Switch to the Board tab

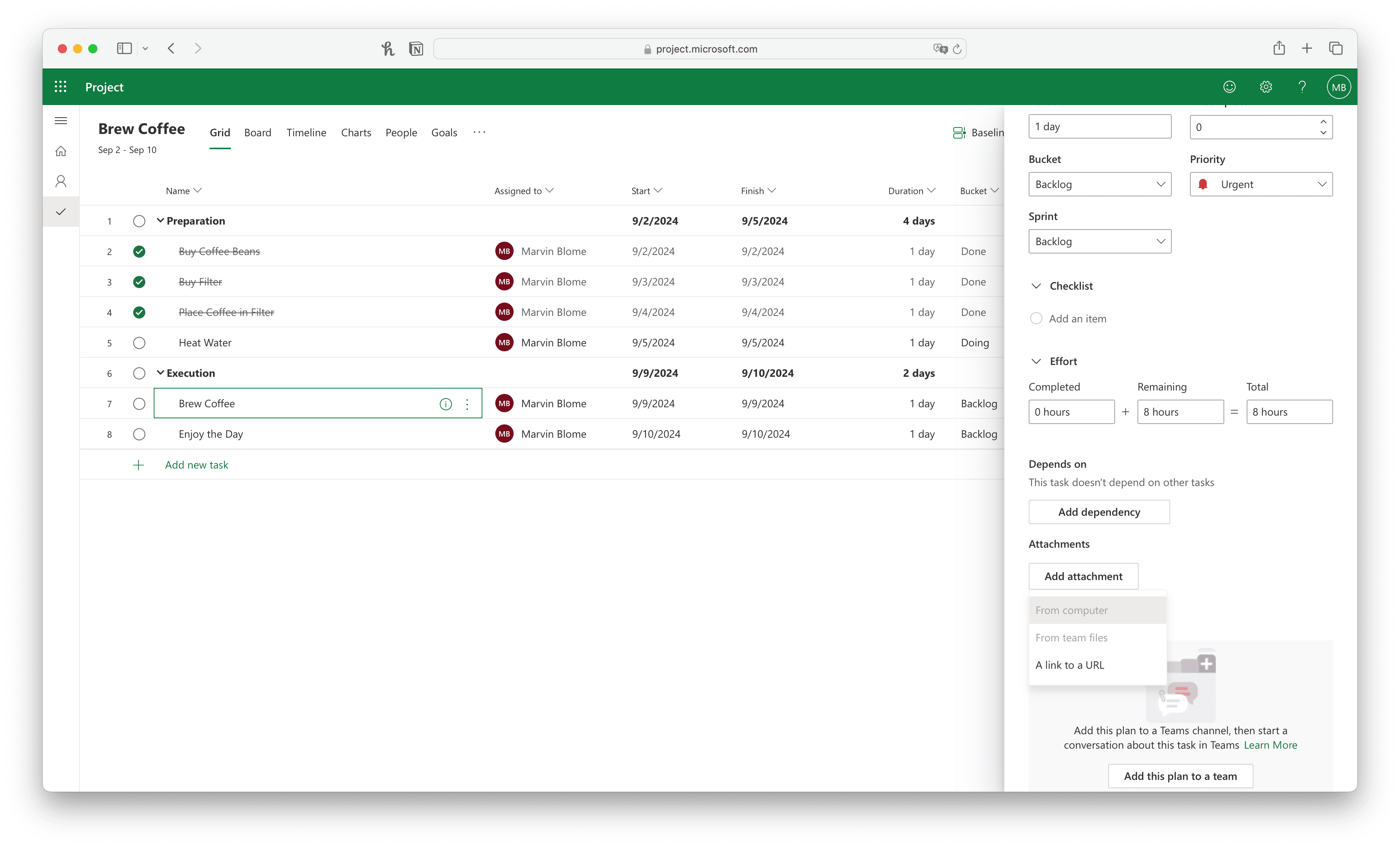(258, 132)
